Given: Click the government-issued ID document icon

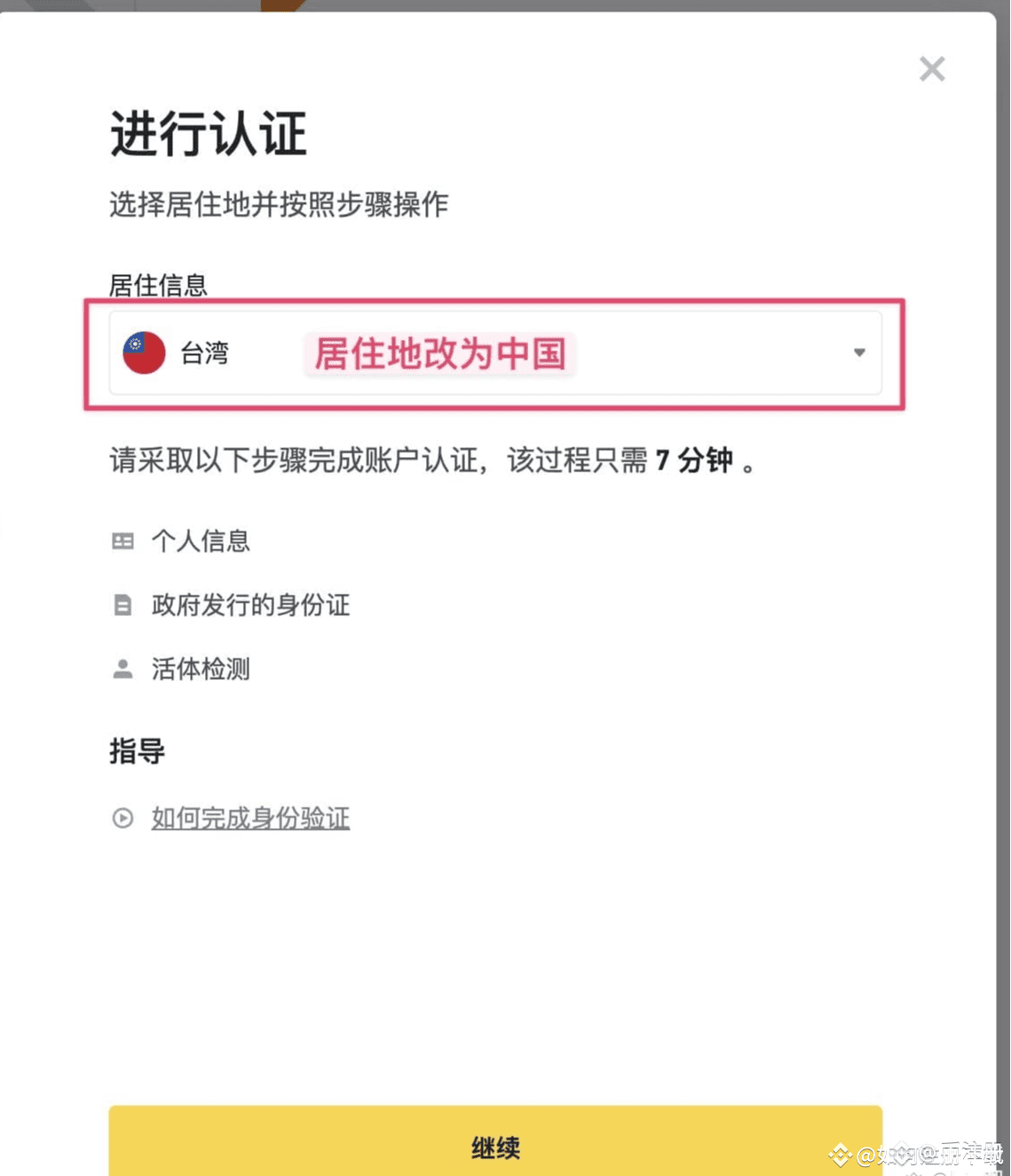Looking at the screenshot, I should pos(122,605).
